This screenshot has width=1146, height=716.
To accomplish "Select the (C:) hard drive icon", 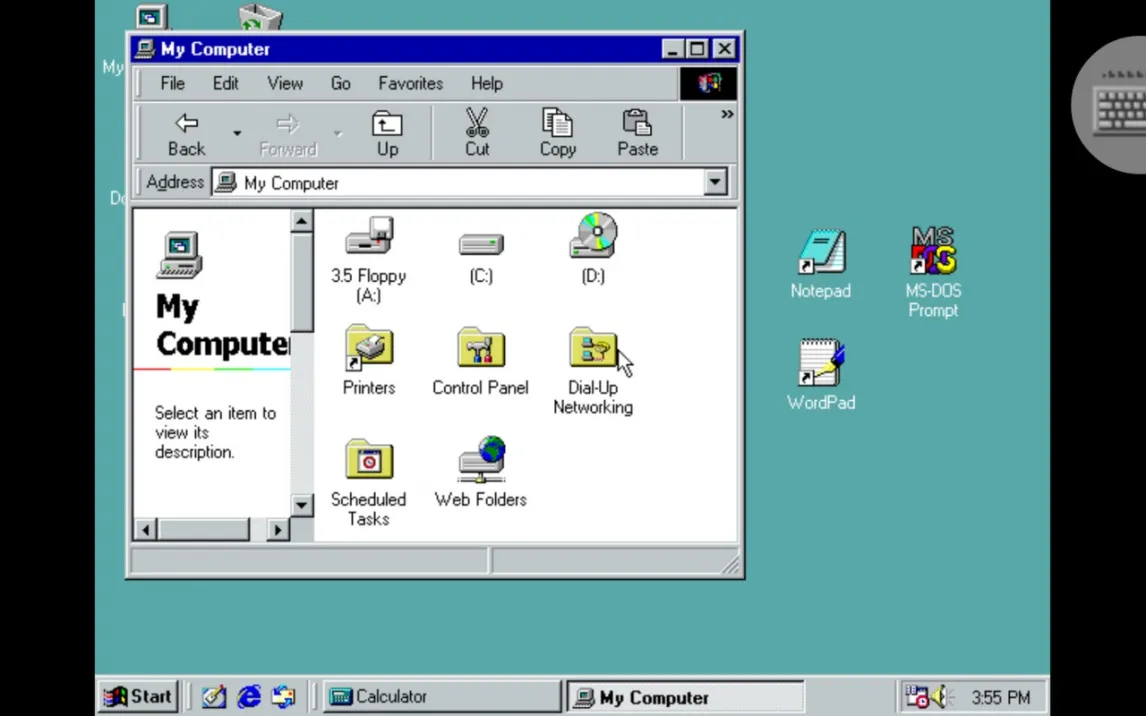I will click(x=481, y=244).
